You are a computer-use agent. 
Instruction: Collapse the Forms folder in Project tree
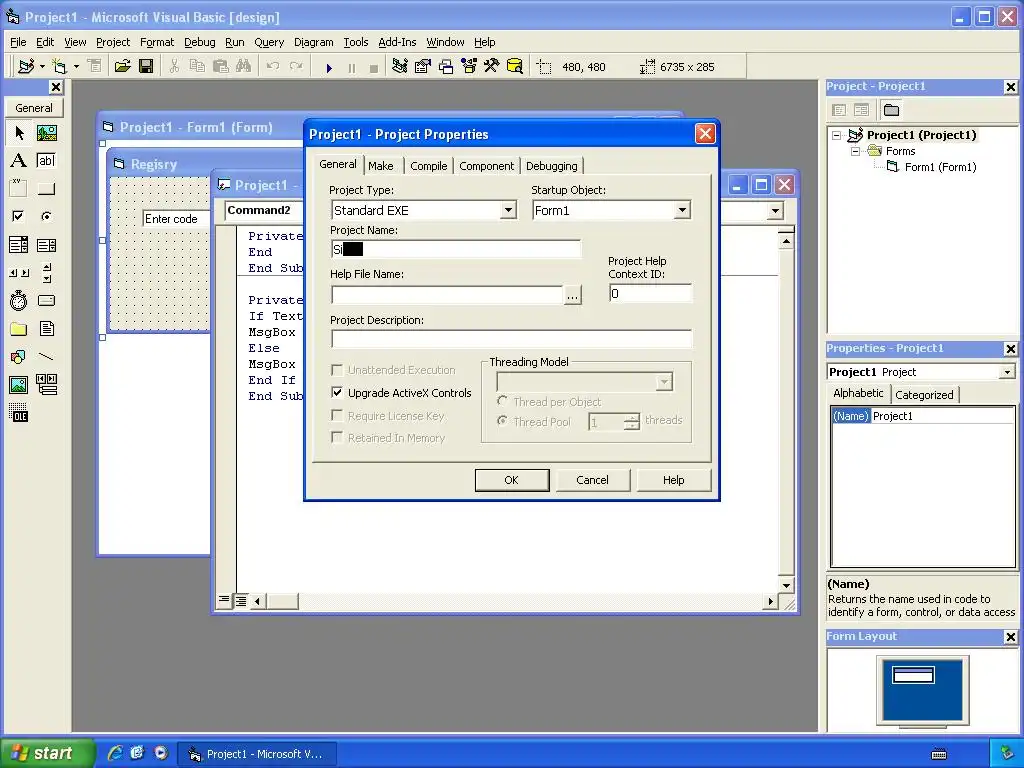[x=855, y=151]
